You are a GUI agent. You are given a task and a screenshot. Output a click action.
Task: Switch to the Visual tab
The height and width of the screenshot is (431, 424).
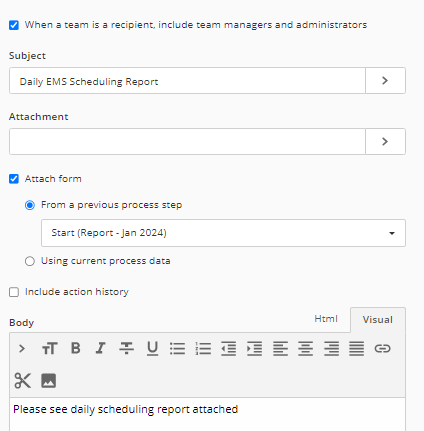click(x=378, y=320)
